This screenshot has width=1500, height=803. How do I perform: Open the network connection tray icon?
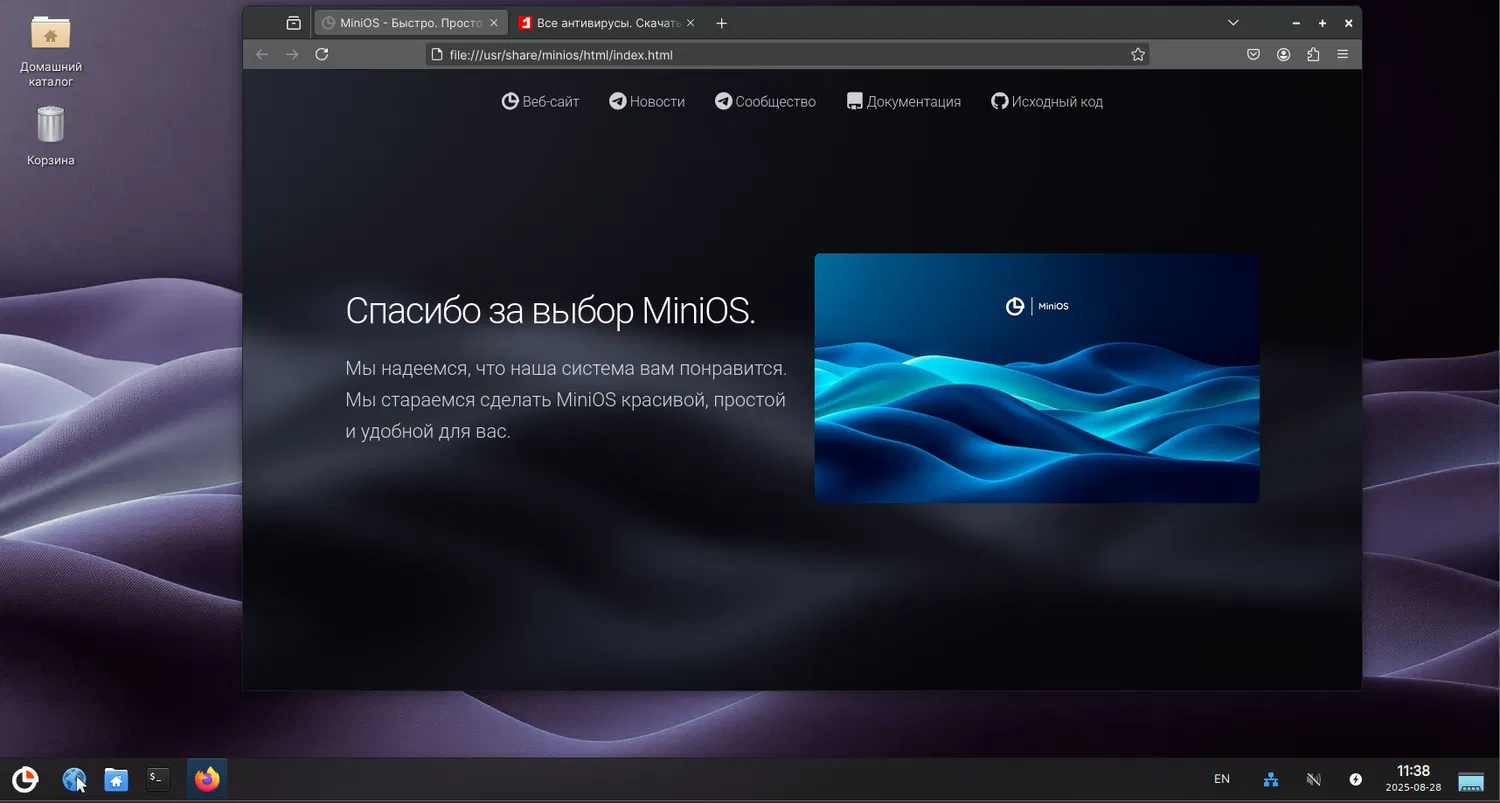pos(1271,780)
